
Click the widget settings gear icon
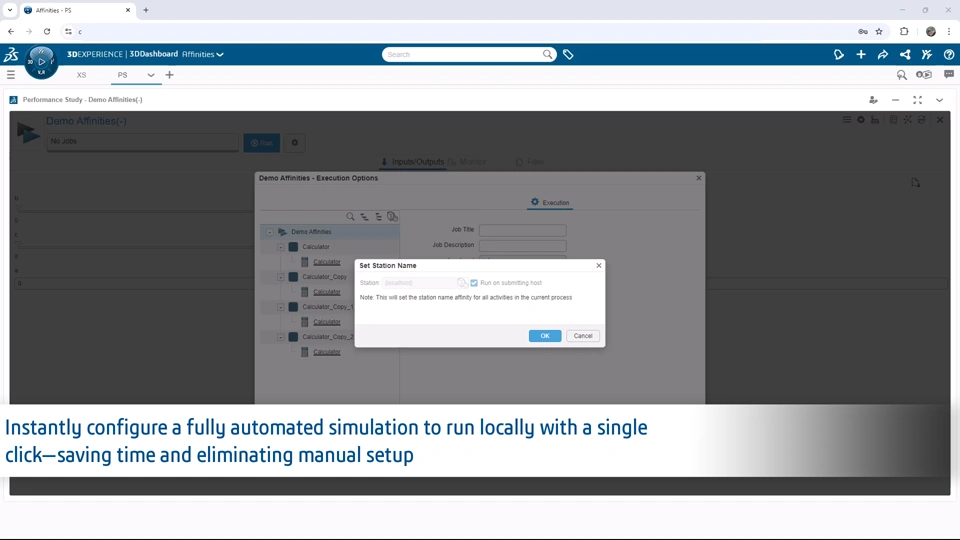[x=861, y=120]
